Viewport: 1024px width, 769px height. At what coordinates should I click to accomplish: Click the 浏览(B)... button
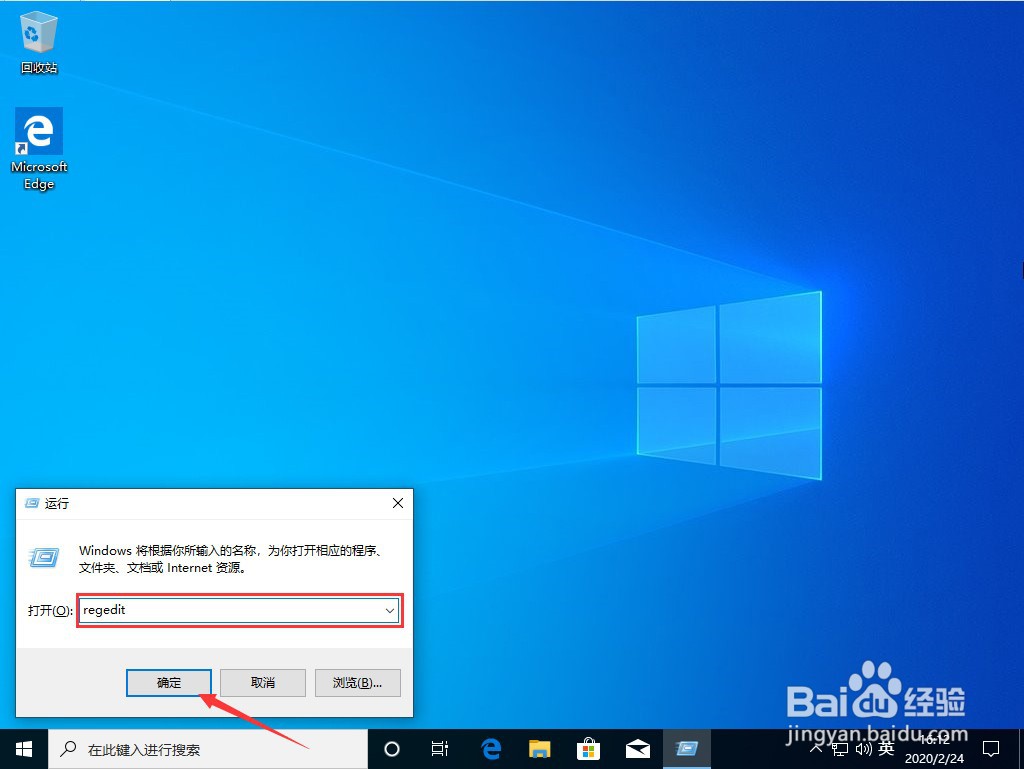[x=357, y=682]
